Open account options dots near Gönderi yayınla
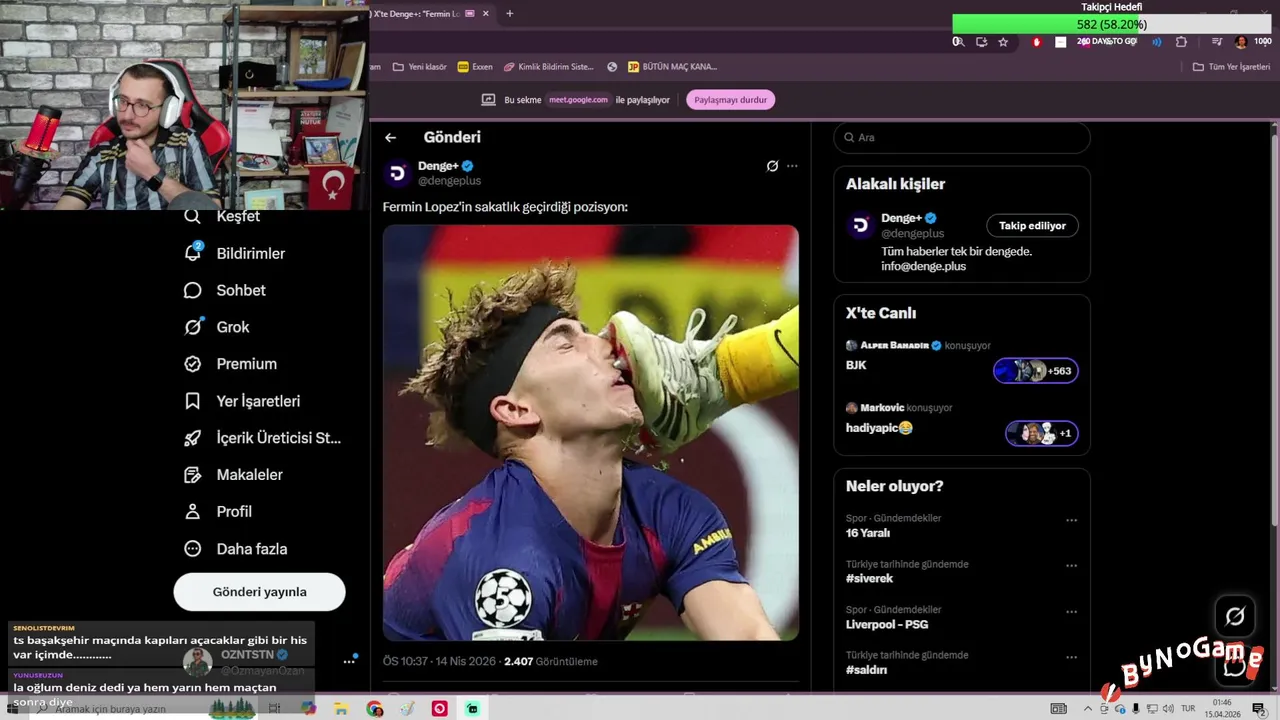 coord(349,661)
